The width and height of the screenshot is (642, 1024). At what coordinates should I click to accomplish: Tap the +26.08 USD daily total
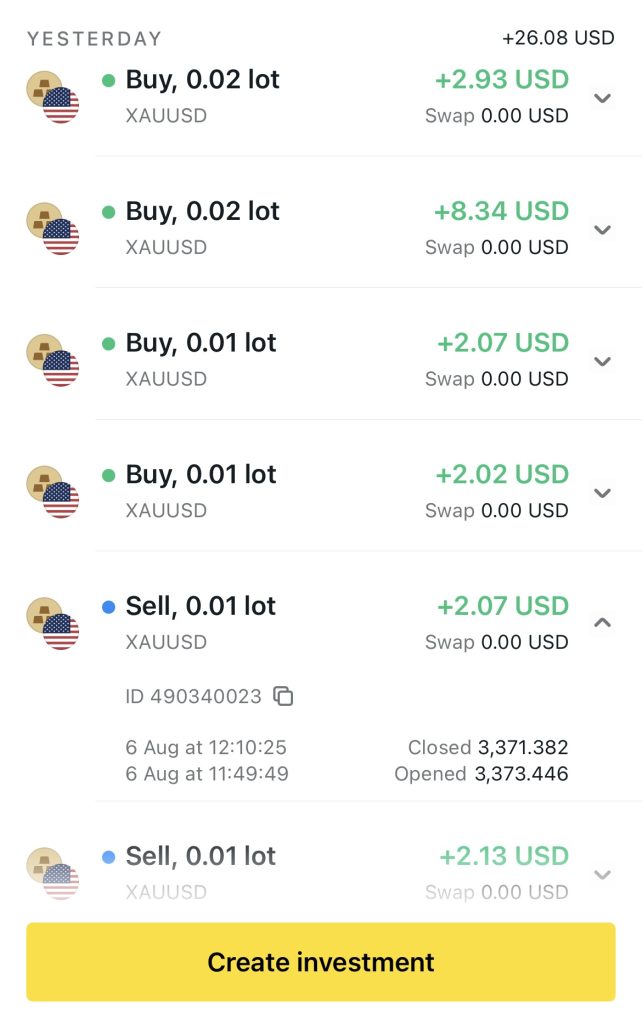pyautogui.click(x=558, y=38)
